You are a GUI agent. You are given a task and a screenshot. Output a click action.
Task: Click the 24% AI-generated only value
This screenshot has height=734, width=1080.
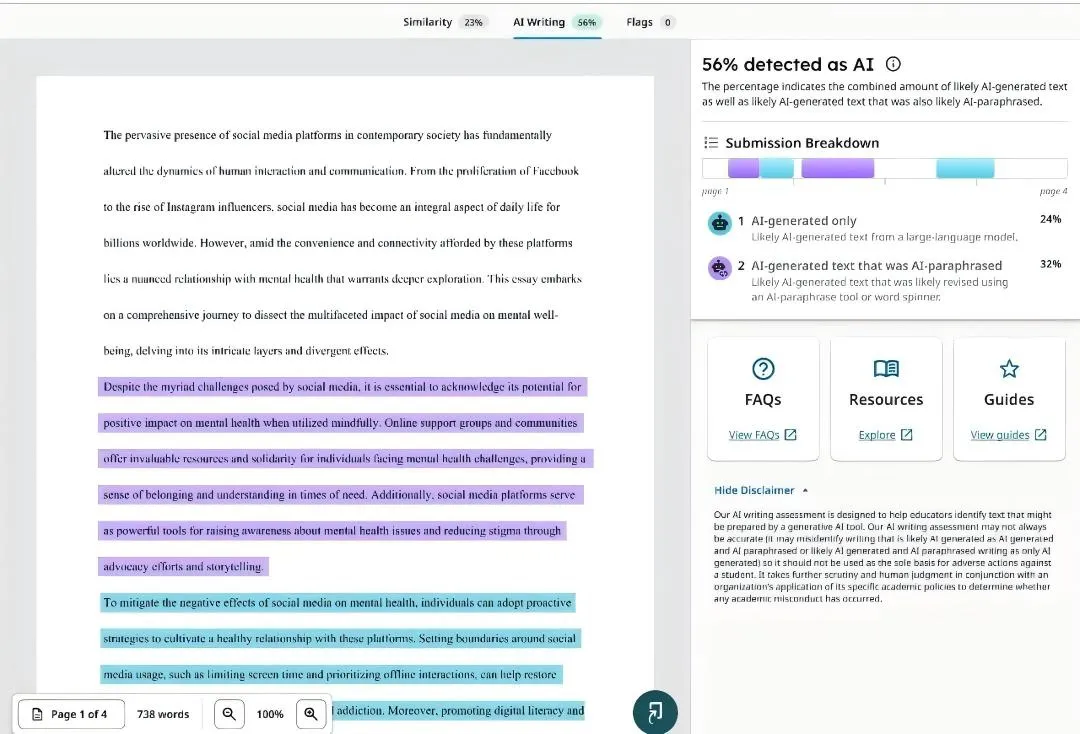(1050, 220)
